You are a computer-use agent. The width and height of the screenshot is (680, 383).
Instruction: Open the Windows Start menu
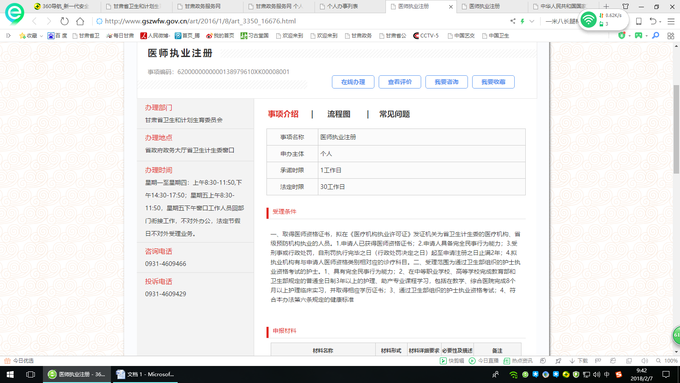(x=10, y=374)
